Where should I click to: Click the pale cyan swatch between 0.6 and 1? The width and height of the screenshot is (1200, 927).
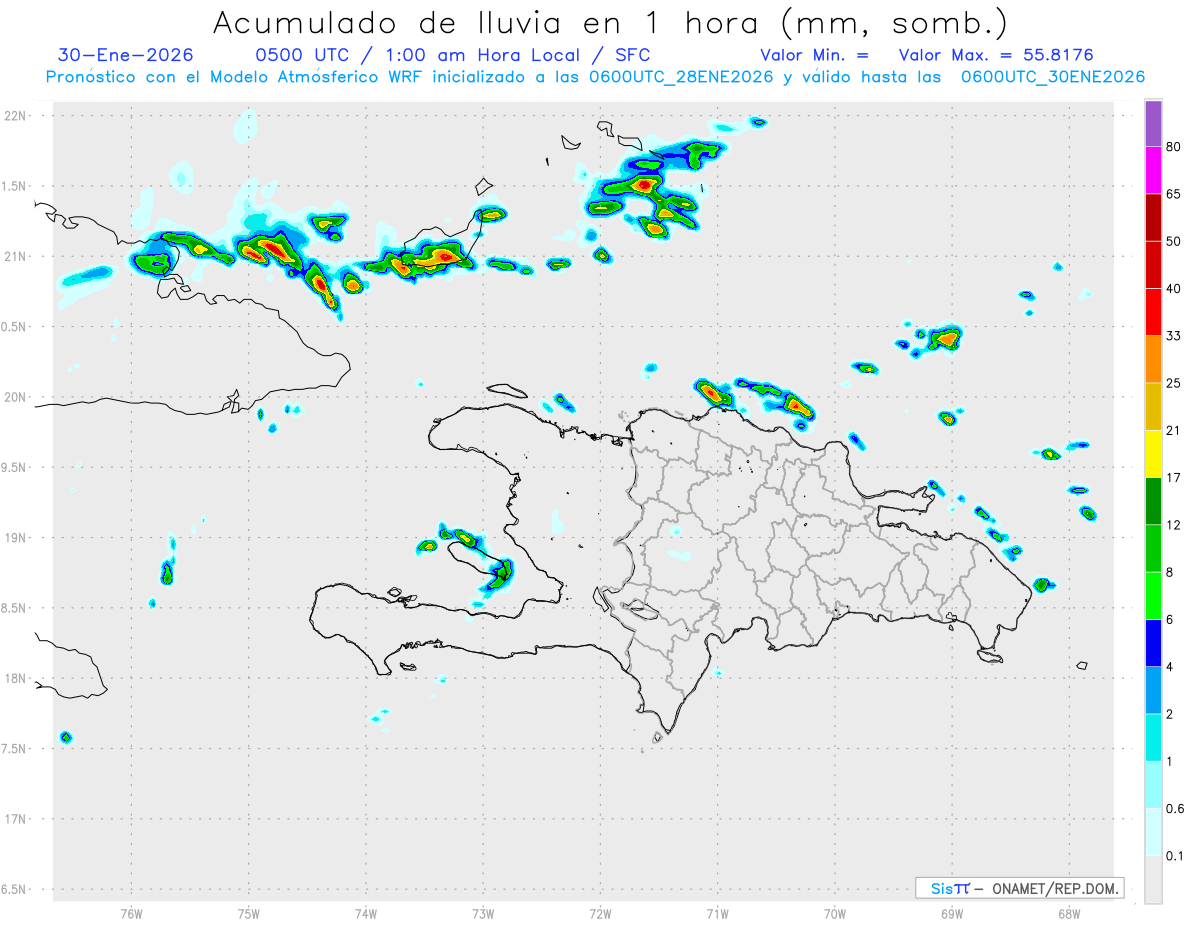coord(1153,784)
